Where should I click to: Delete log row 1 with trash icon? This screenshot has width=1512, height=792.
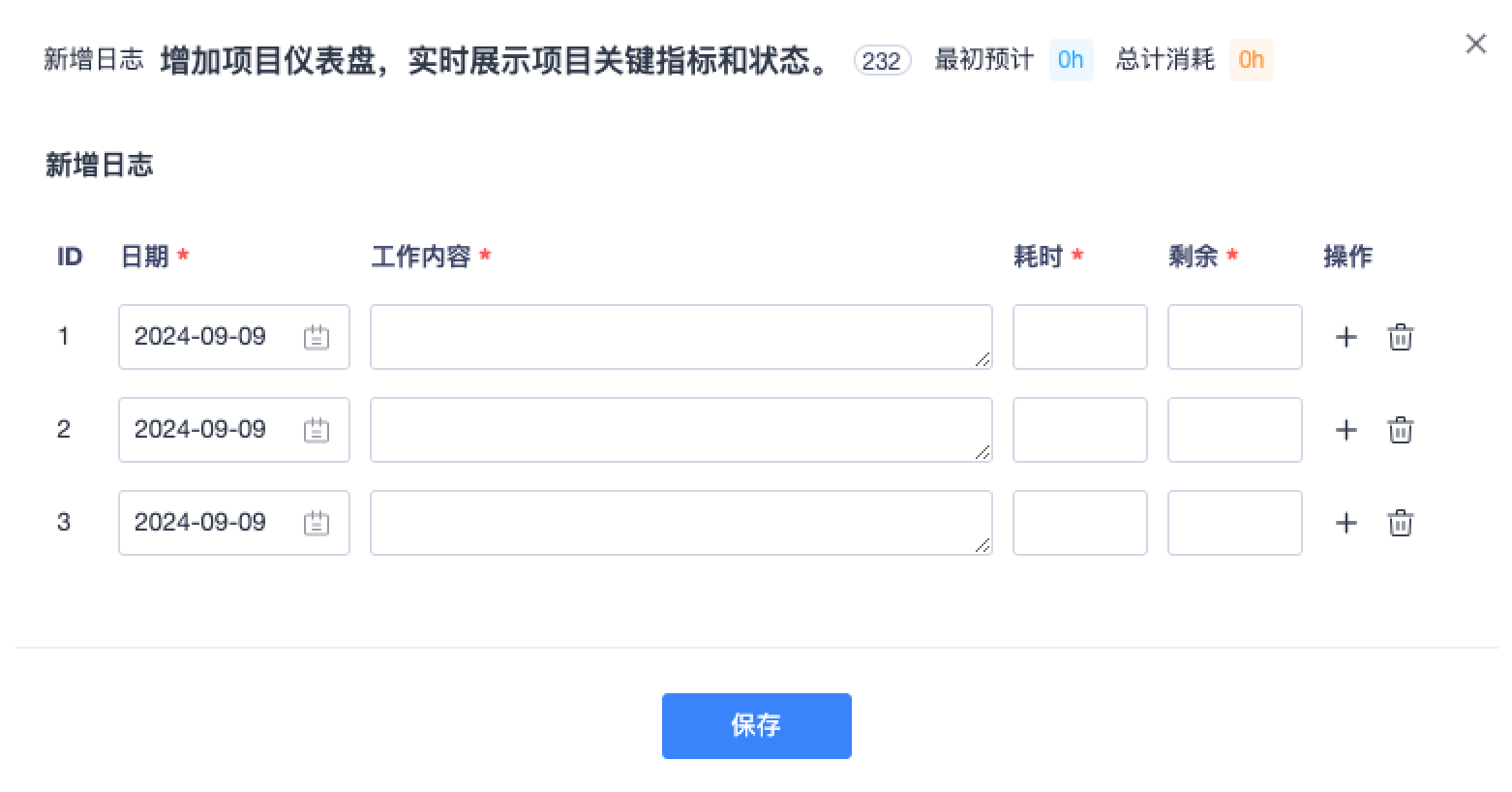pyautogui.click(x=1400, y=337)
